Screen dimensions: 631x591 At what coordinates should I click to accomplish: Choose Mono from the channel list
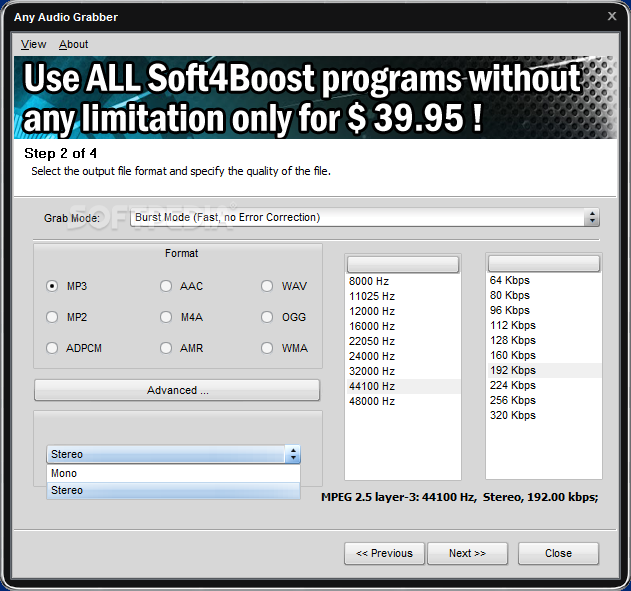coord(173,474)
